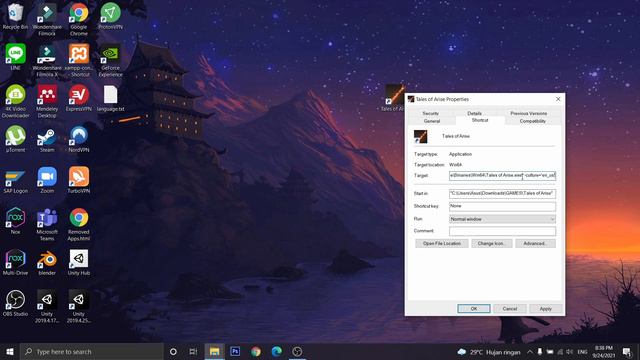
Task: Open Microsoft Edge from the taskbar
Action: pos(277,351)
